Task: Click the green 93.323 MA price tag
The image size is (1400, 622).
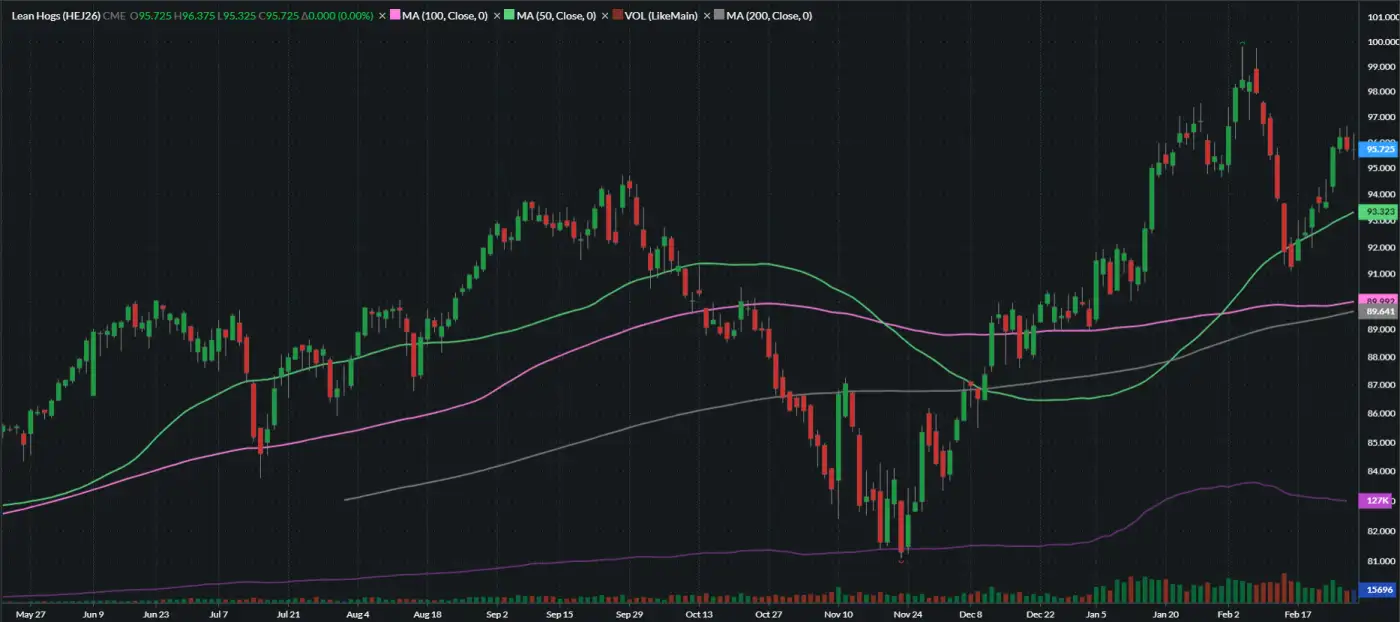Action: pyautogui.click(x=1379, y=211)
